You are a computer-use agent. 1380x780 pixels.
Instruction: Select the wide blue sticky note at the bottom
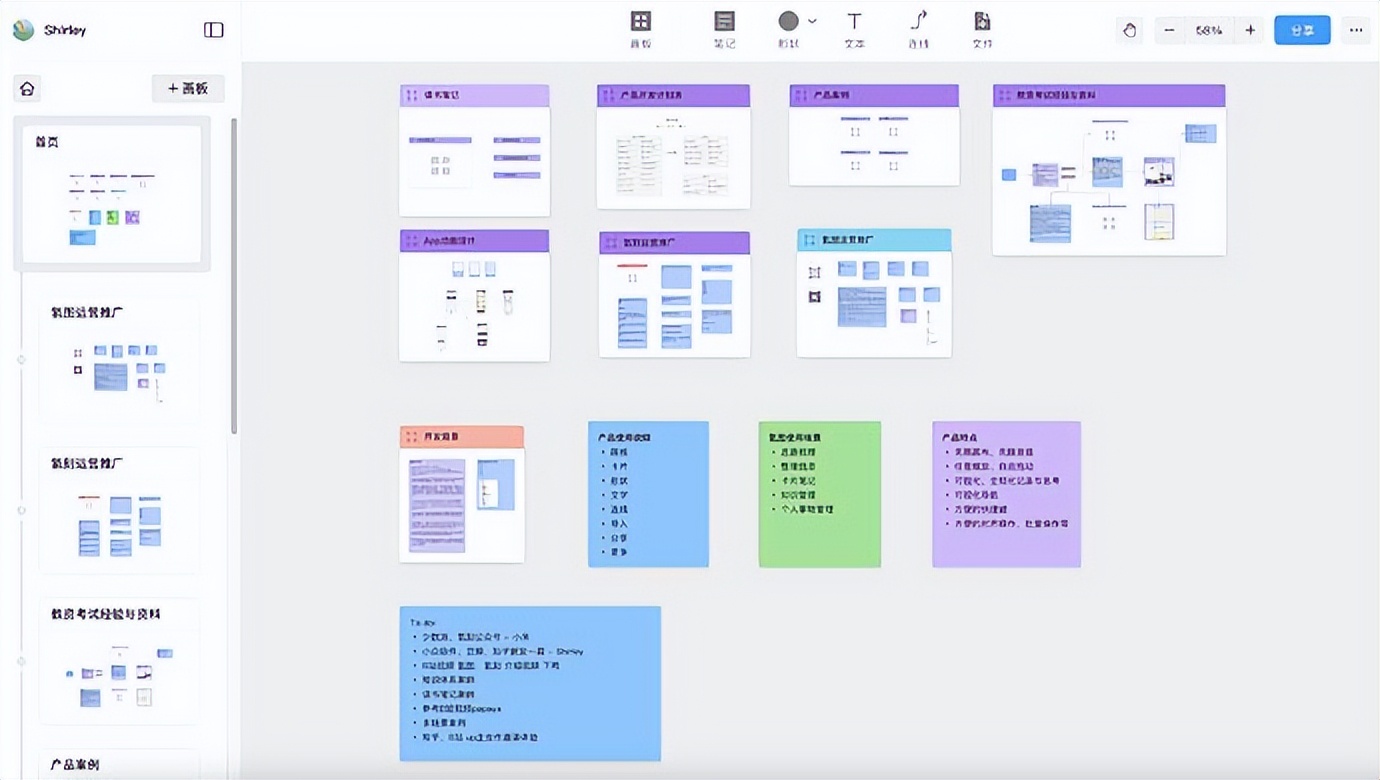[x=530, y=683]
